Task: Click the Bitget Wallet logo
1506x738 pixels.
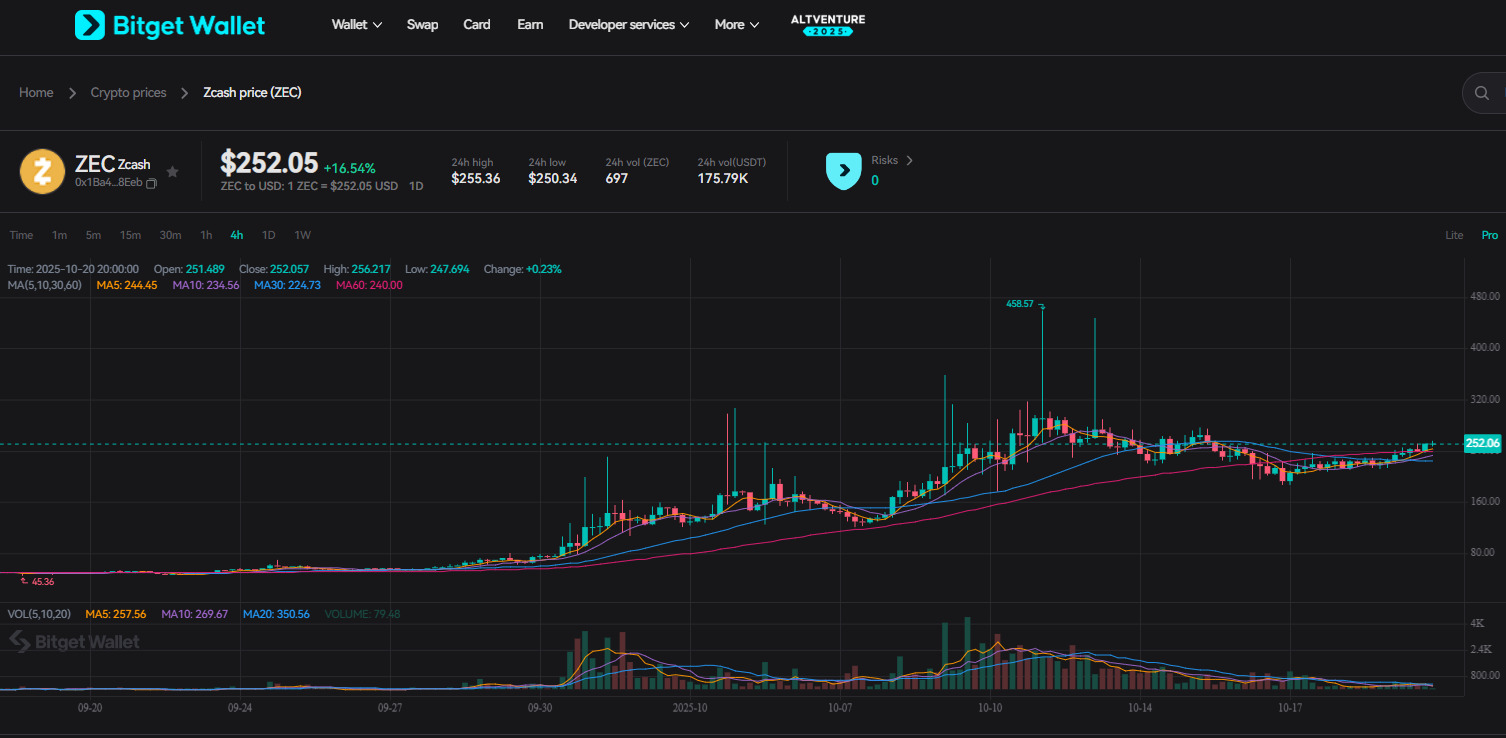Action: [170, 25]
